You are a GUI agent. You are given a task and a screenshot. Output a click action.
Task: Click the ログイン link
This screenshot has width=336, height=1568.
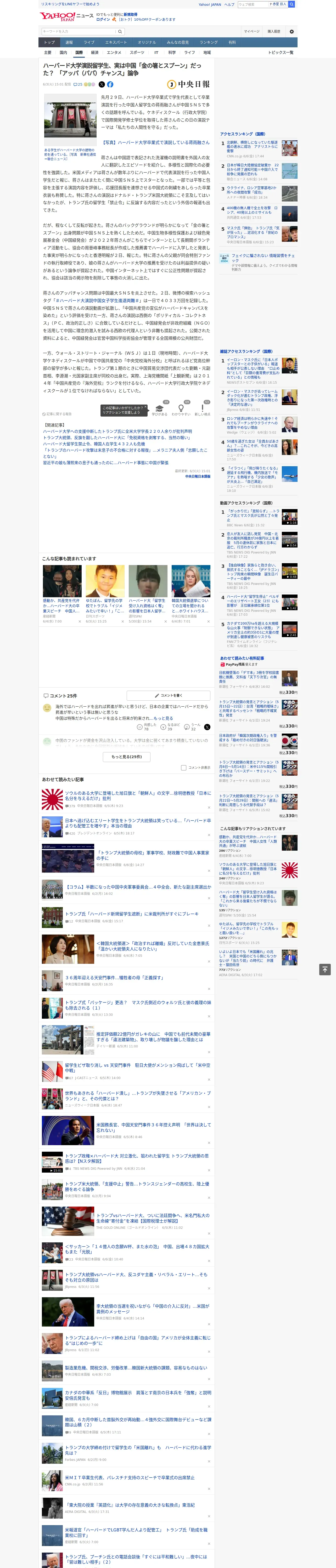[103, 20]
